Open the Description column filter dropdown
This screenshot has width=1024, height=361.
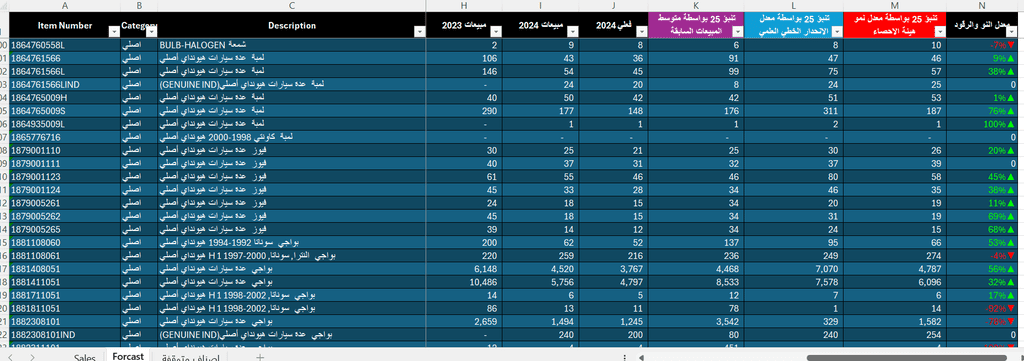(419, 31)
